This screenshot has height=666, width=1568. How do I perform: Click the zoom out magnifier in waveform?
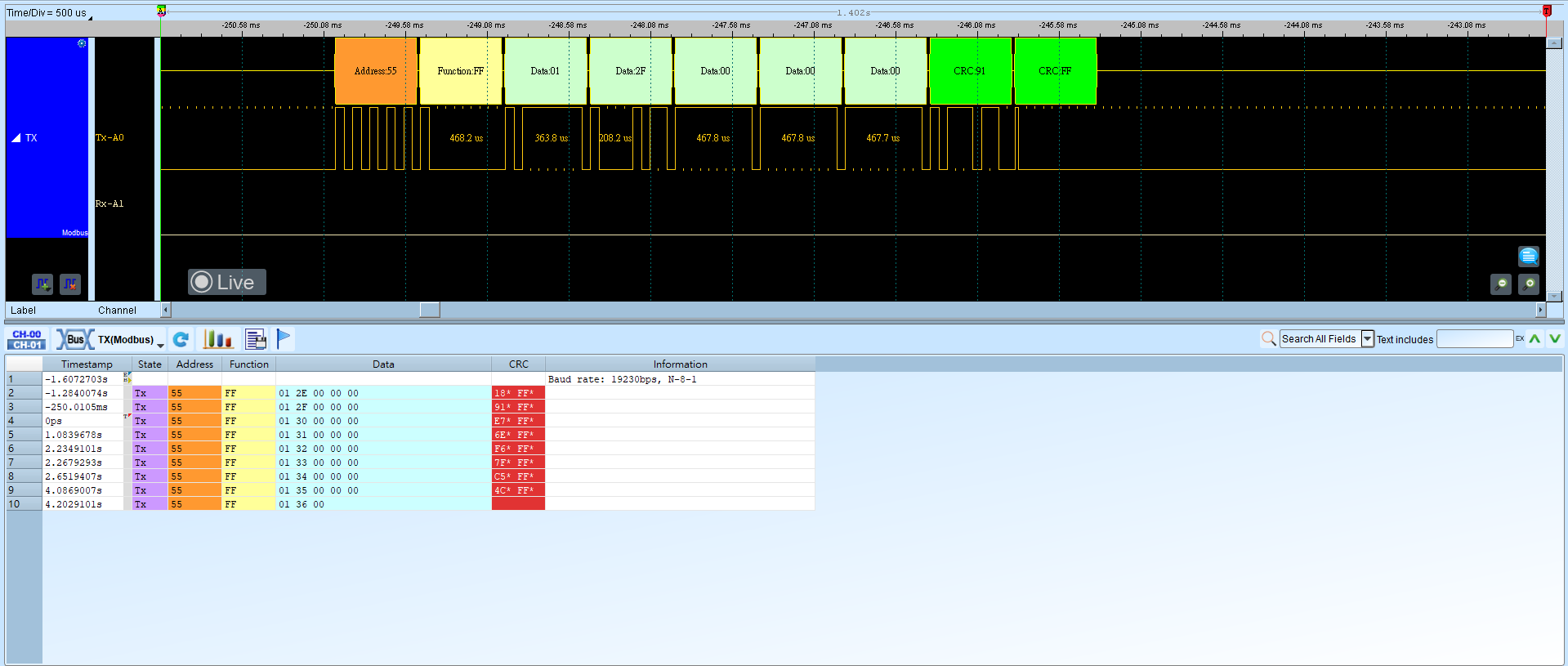pyautogui.click(x=1501, y=284)
